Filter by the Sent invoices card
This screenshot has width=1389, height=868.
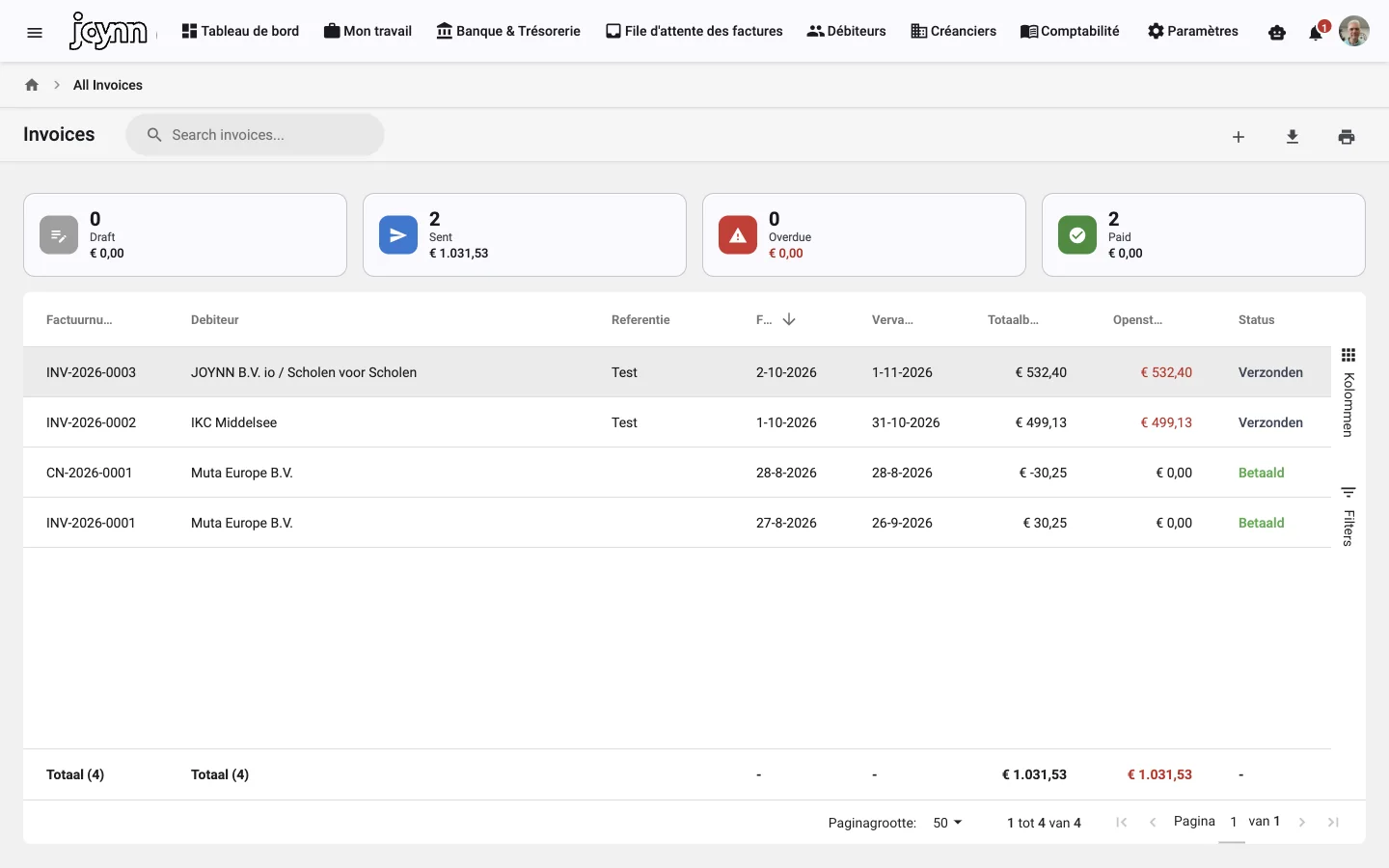pyautogui.click(x=525, y=235)
